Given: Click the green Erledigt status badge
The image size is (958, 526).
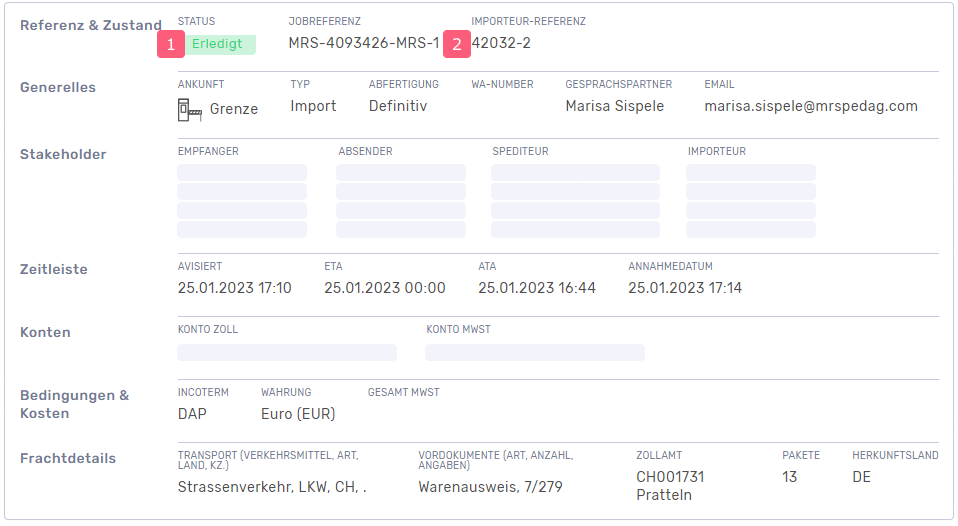Looking at the screenshot, I should 219,44.
